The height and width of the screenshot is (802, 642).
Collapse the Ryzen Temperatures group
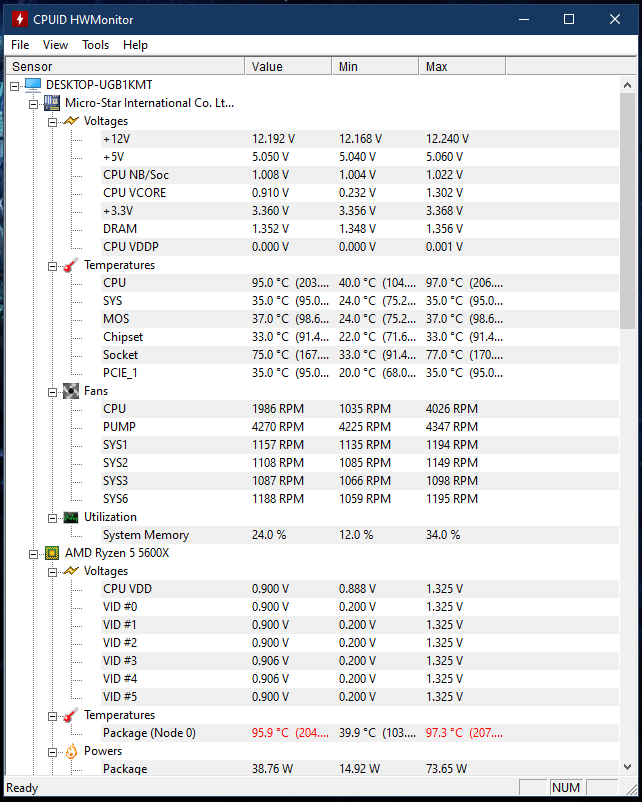(x=52, y=716)
